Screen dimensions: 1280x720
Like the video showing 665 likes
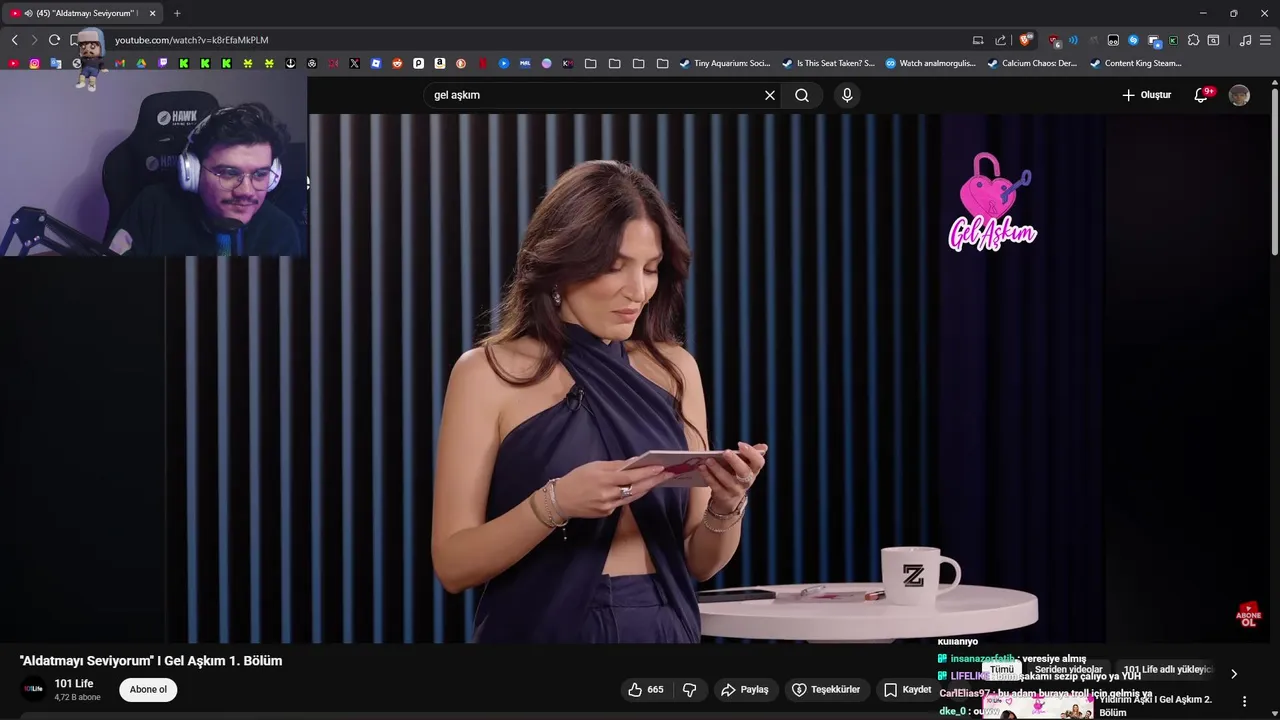click(645, 689)
